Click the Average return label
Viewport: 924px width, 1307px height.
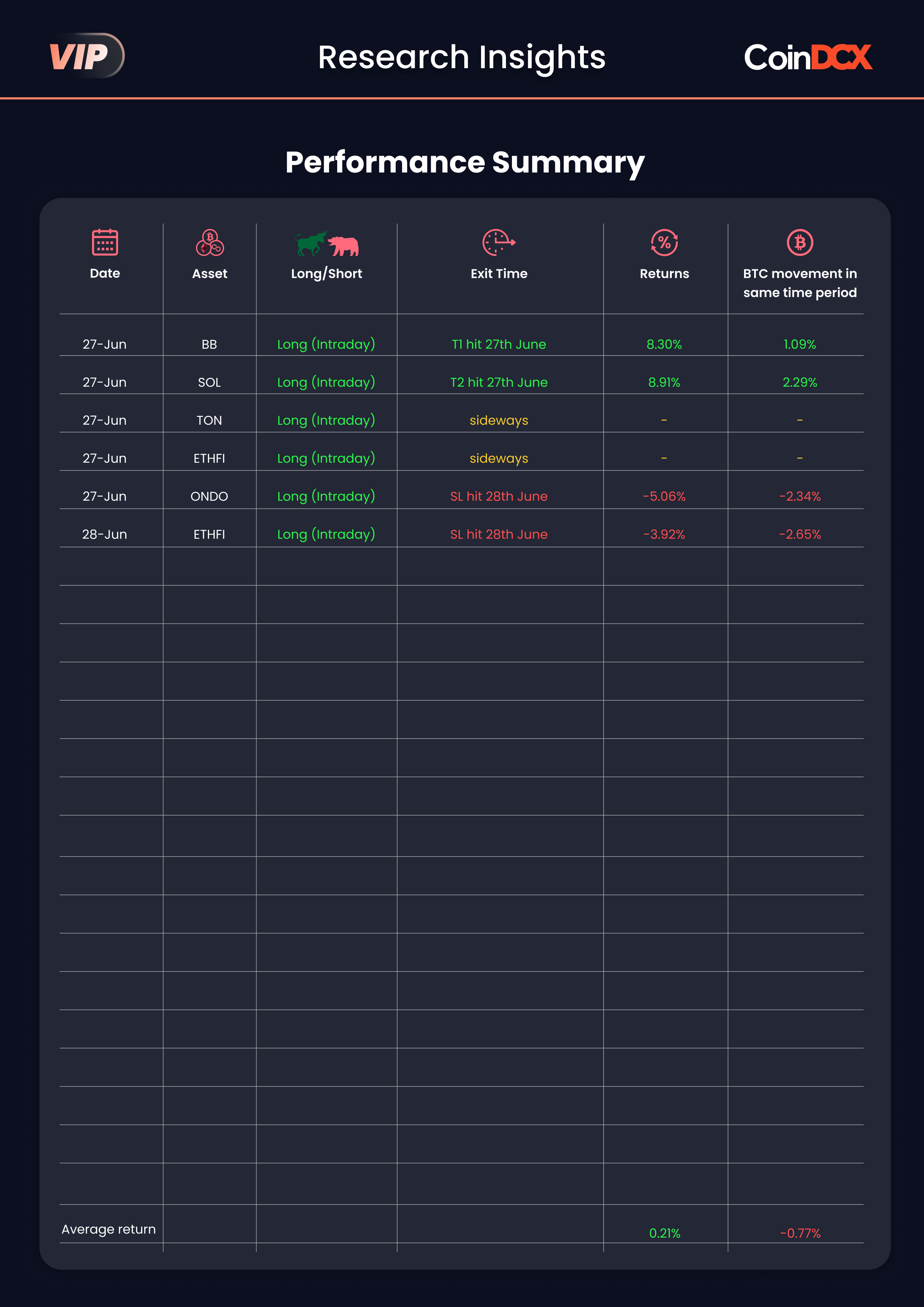(x=108, y=1230)
